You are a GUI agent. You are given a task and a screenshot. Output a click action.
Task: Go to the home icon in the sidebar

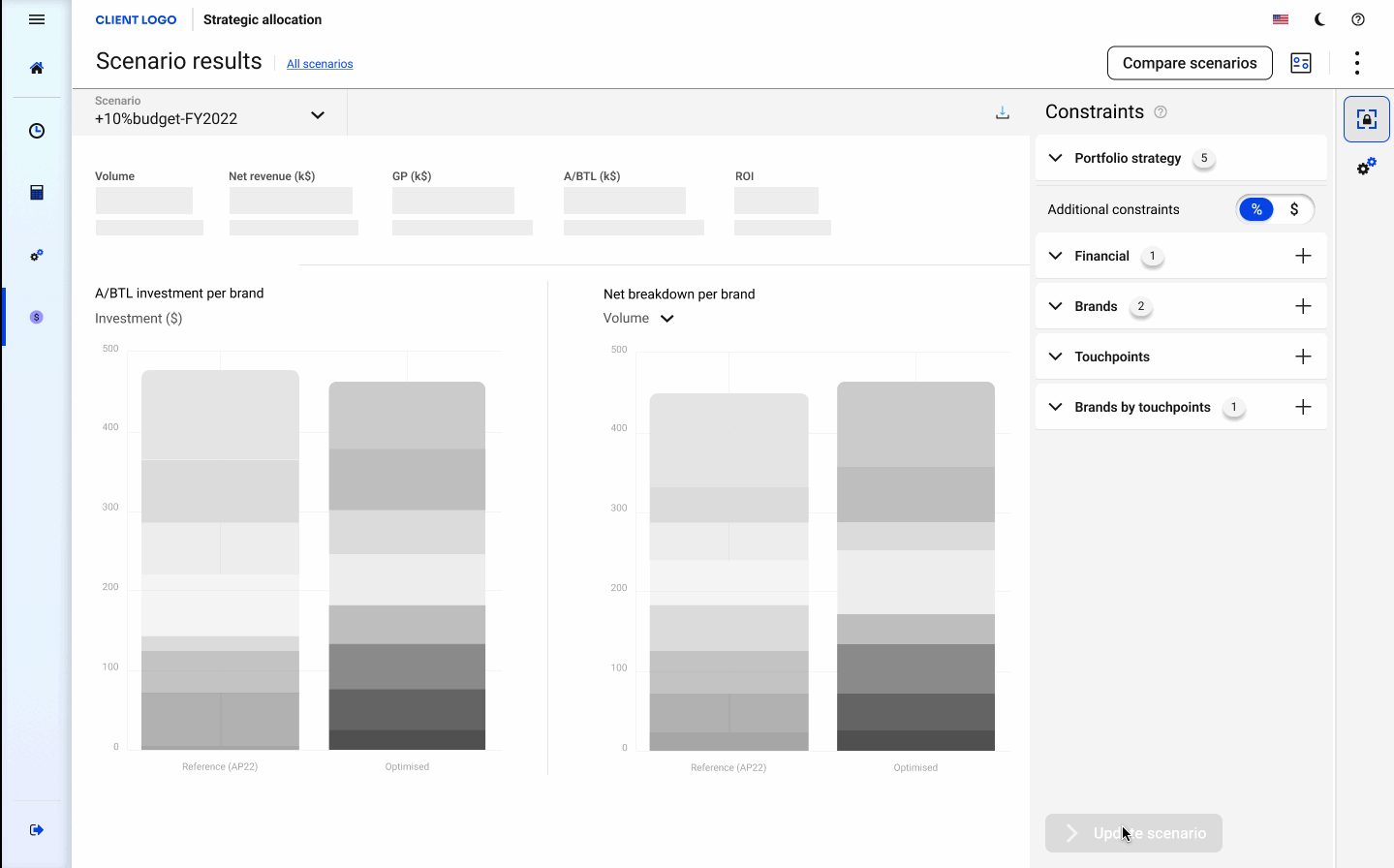pos(37,68)
